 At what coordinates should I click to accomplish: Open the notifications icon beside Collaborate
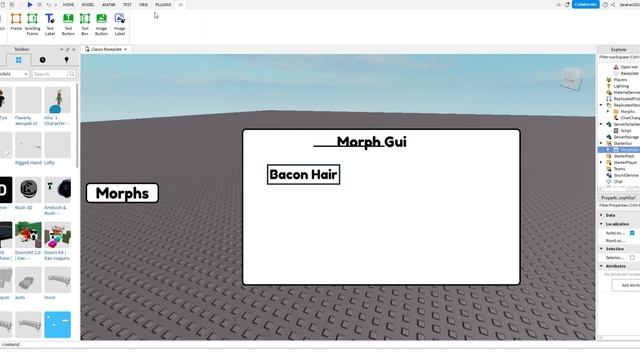(x=567, y=4)
